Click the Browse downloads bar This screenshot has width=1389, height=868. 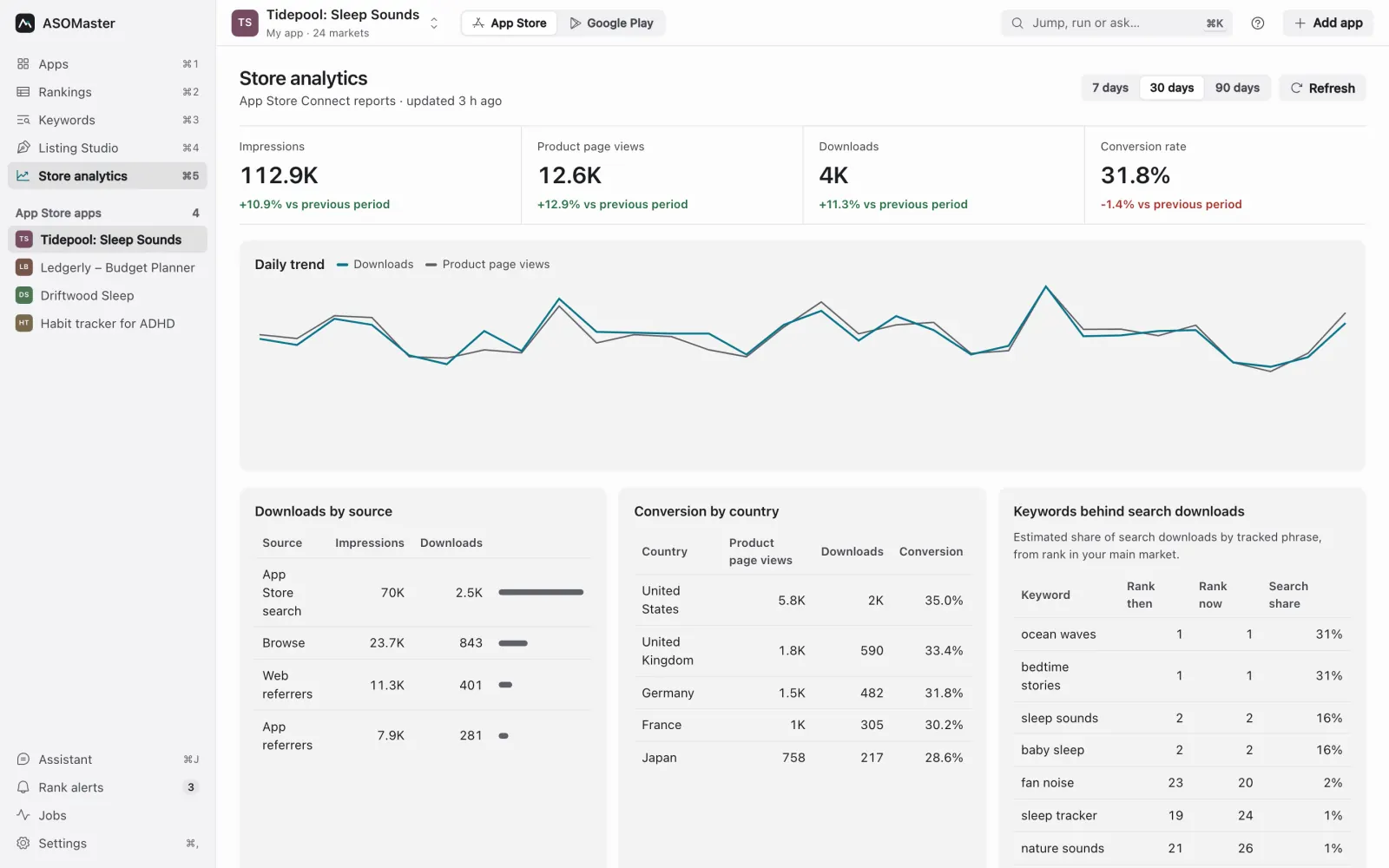[x=513, y=643]
